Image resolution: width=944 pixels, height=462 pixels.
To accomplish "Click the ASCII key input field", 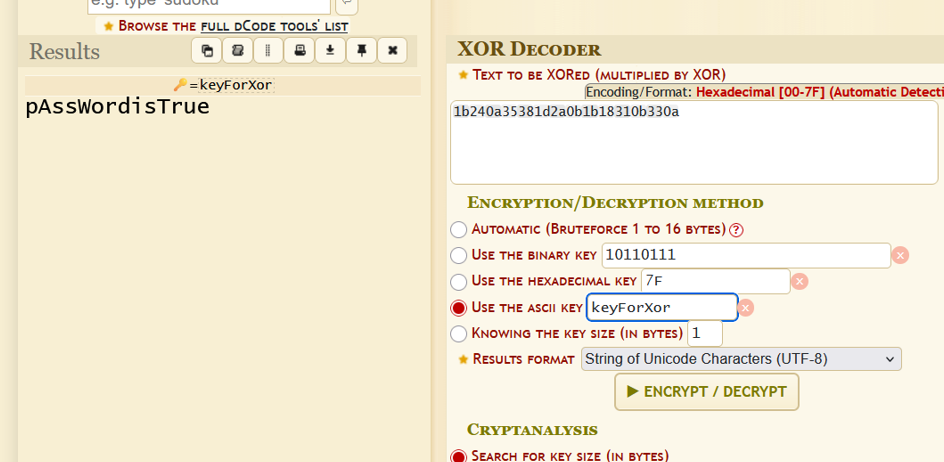I will click(662, 308).
